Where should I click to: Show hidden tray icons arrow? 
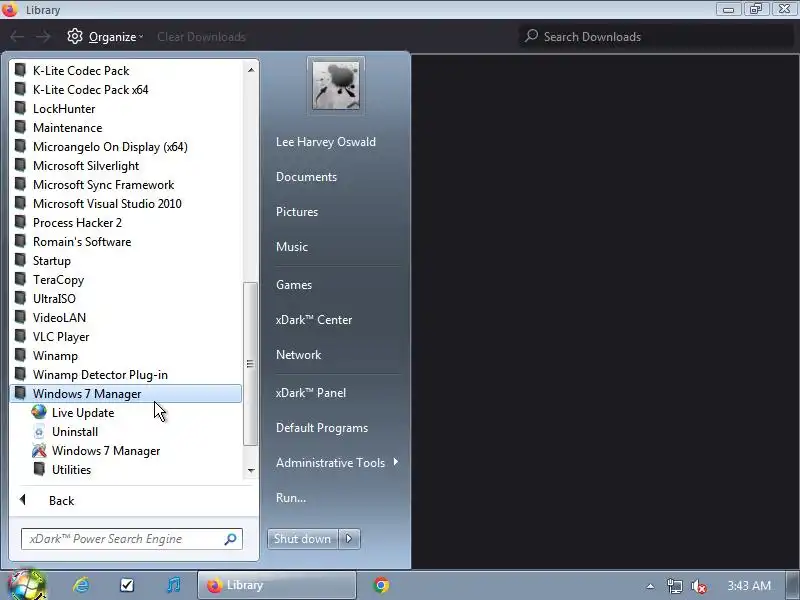[650, 586]
